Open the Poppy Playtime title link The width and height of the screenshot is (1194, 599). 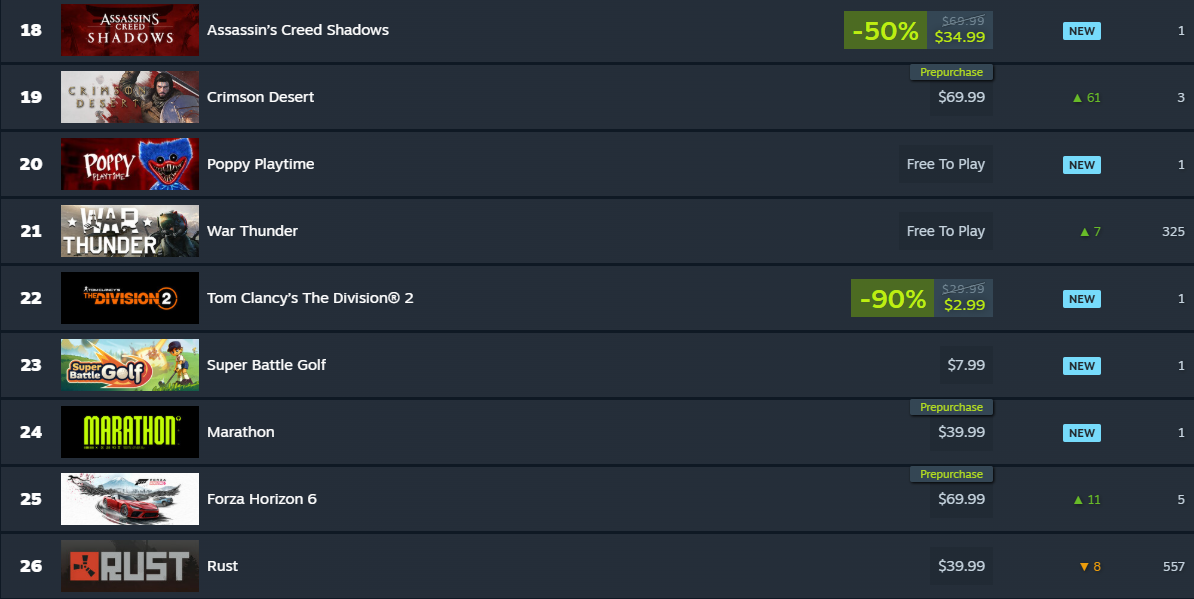pyautogui.click(x=260, y=164)
